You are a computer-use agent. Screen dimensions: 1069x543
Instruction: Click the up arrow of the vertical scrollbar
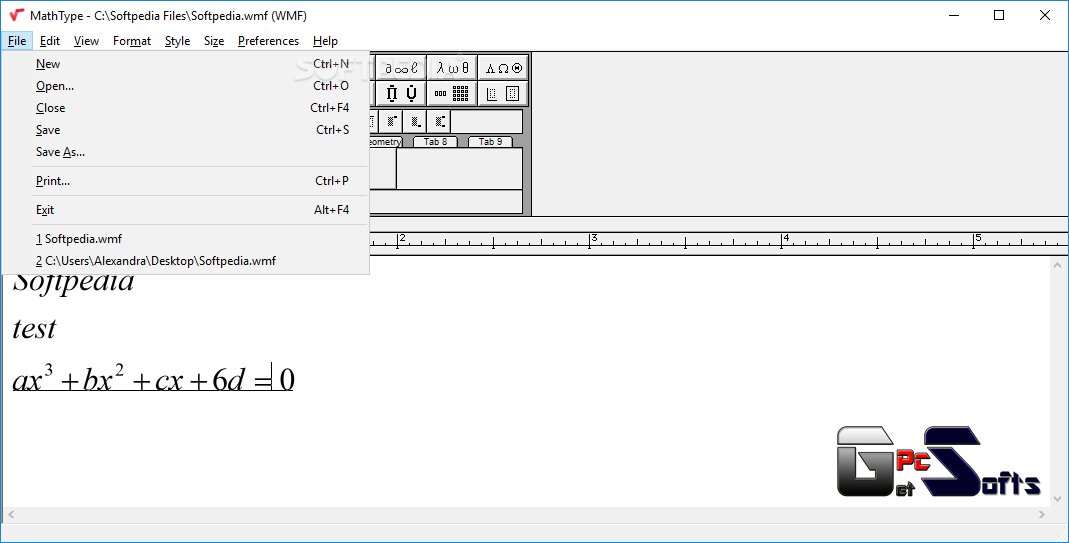point(1057,265)
